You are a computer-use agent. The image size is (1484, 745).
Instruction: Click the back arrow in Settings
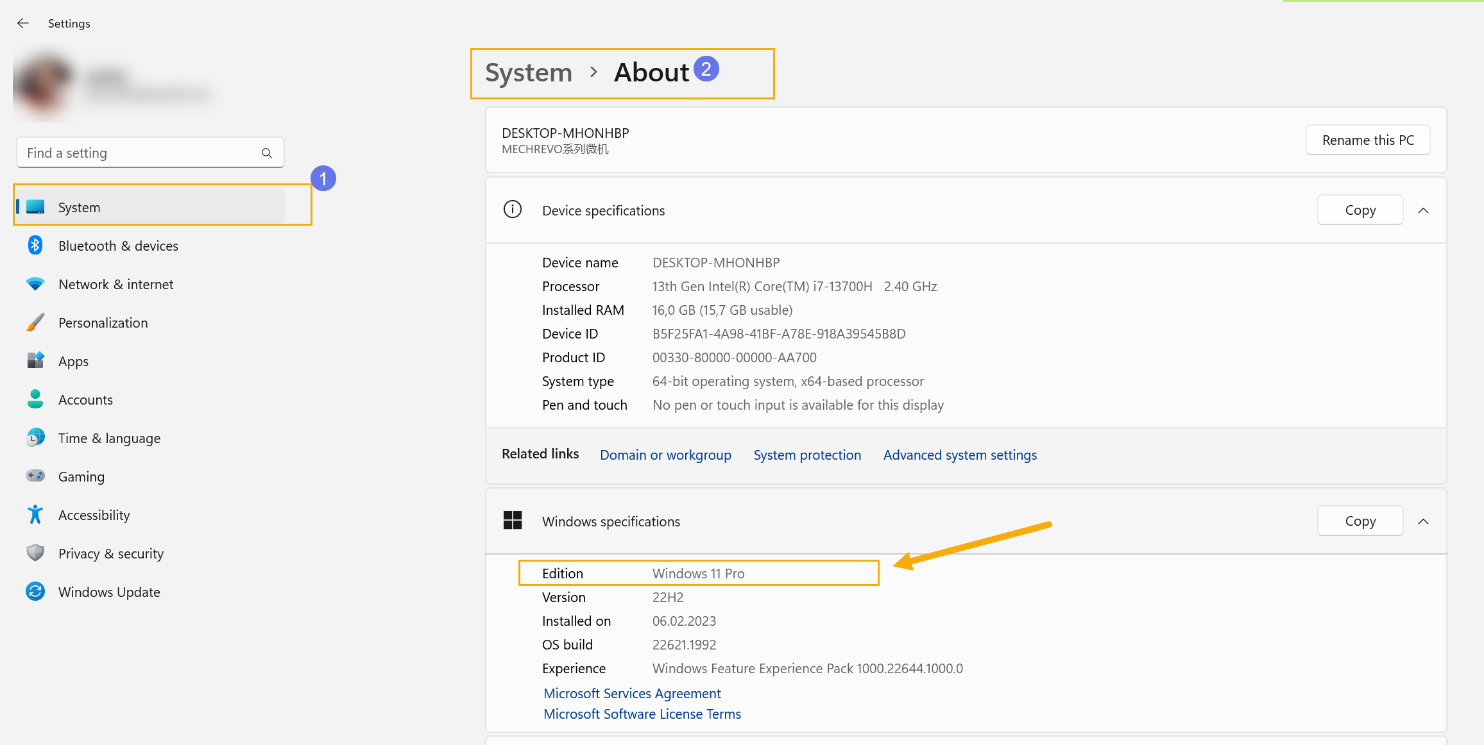click(23, 23)
